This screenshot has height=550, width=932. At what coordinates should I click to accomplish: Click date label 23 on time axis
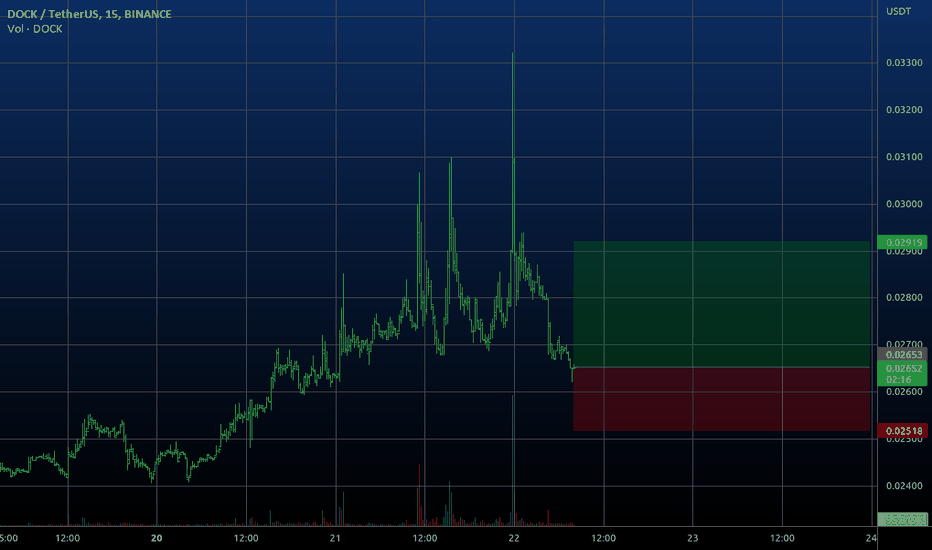(x=692, y=538)
